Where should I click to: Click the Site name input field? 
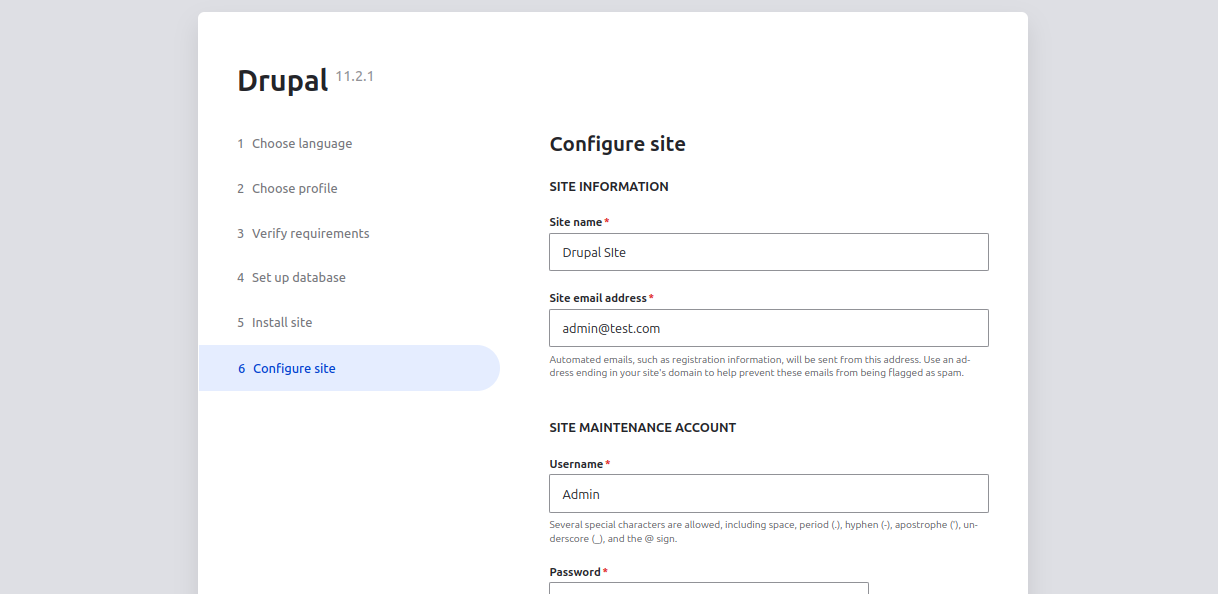coord(768,252)
